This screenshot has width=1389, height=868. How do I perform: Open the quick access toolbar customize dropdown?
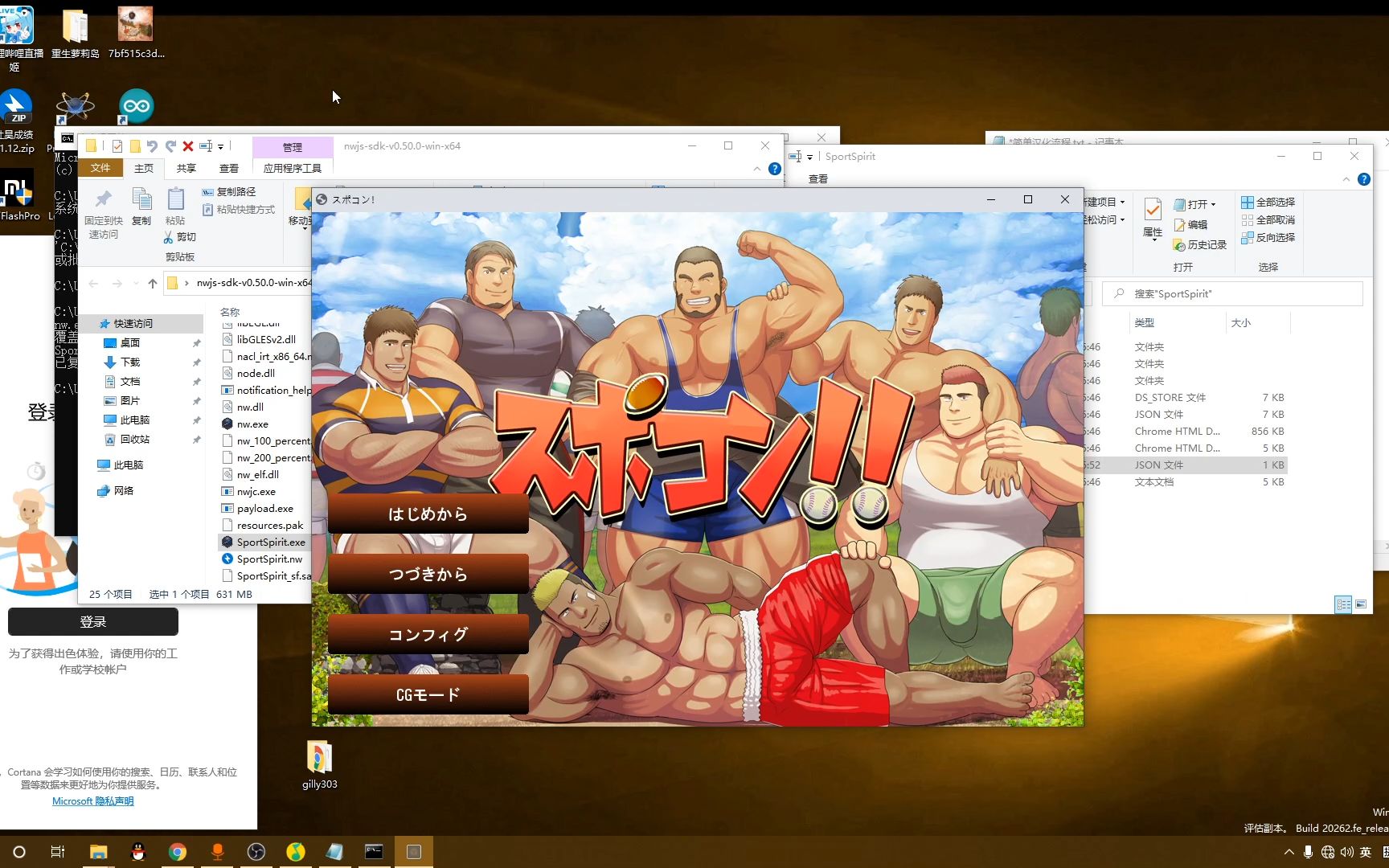point(221,147)
